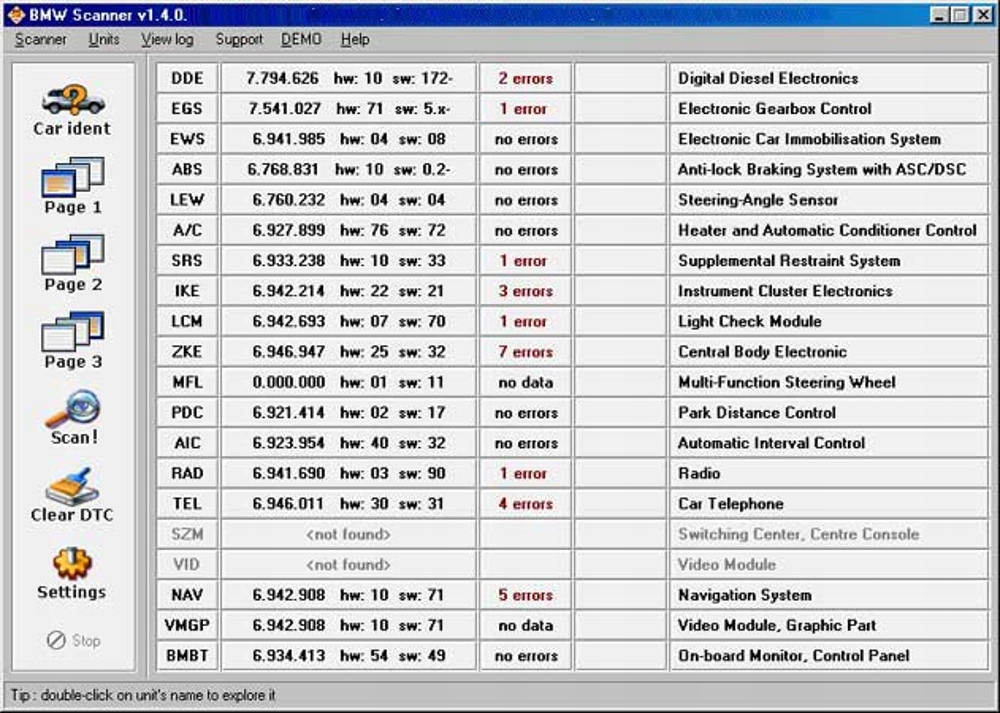The height and width of the screenshot is (713, 1000).
Task: Open the Support menu
Action: point(239,39)
